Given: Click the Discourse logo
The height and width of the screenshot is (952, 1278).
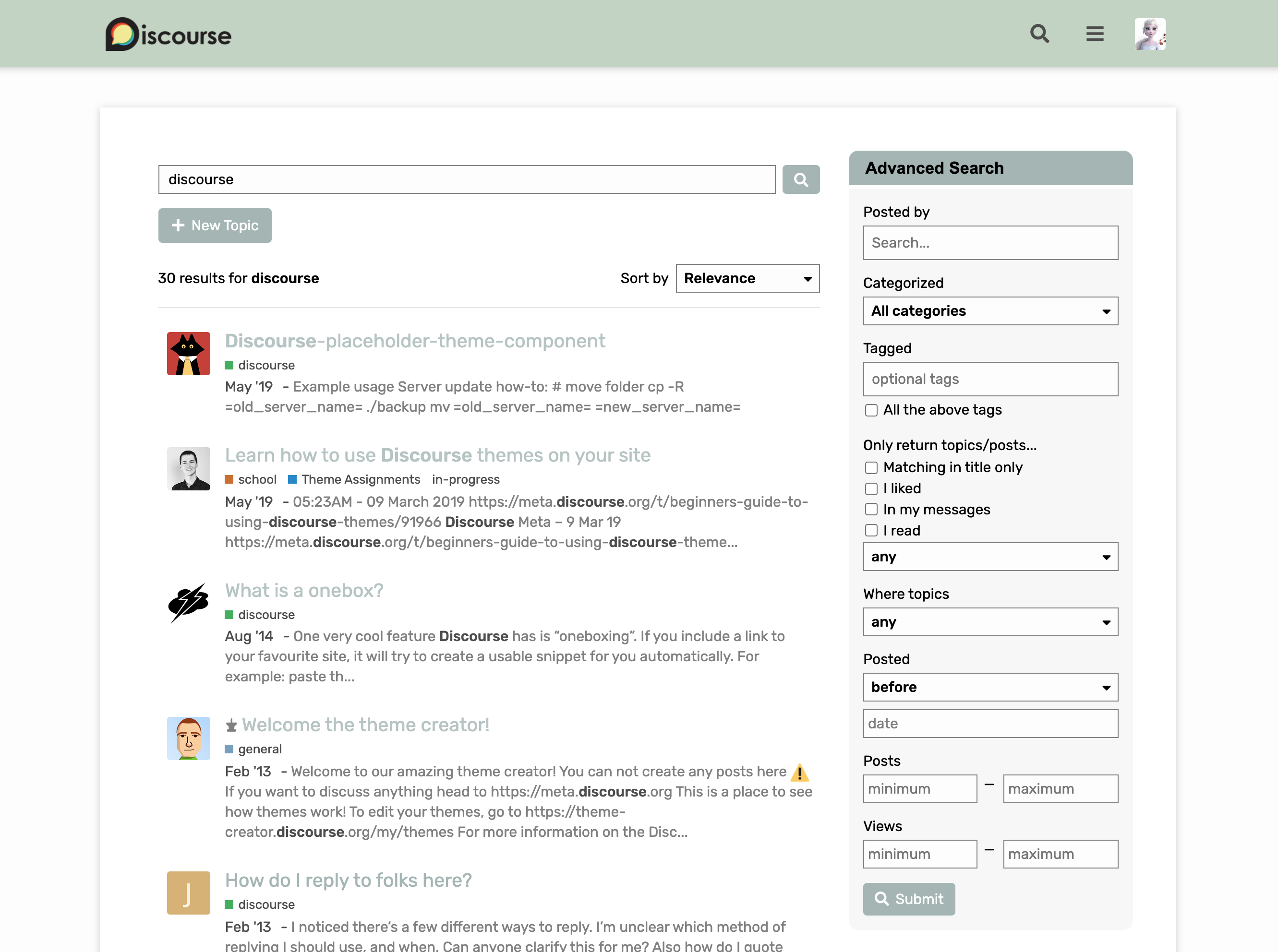Looking at the screenshot, I should [169, 35].
